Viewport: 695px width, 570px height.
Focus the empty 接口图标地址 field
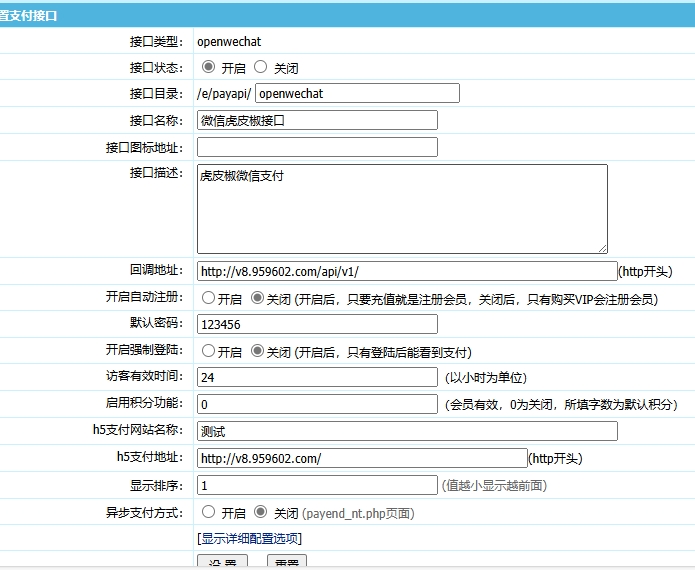click(317, 147)
